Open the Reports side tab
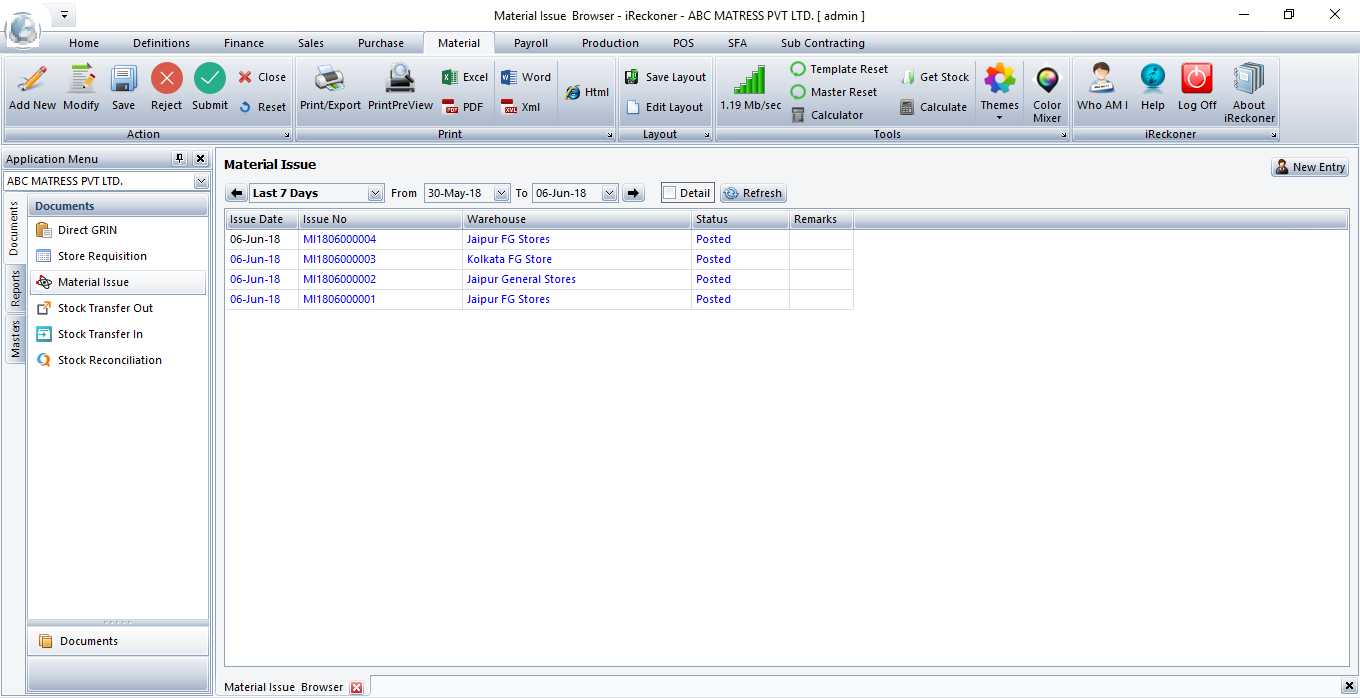The height and width of the screenshot is (698, 1360). click(16, 288)
